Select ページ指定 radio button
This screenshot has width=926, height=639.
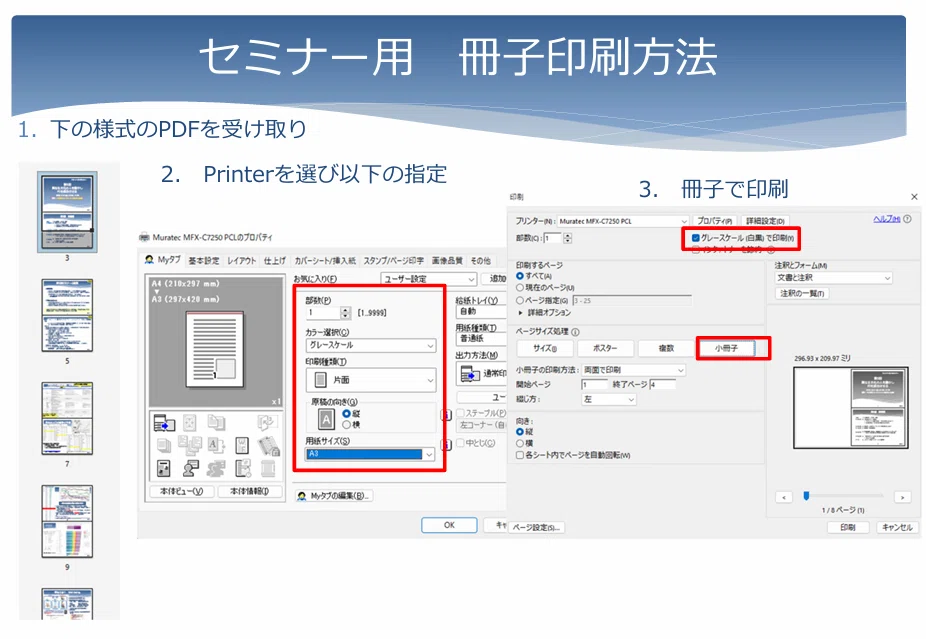(520, 301)
